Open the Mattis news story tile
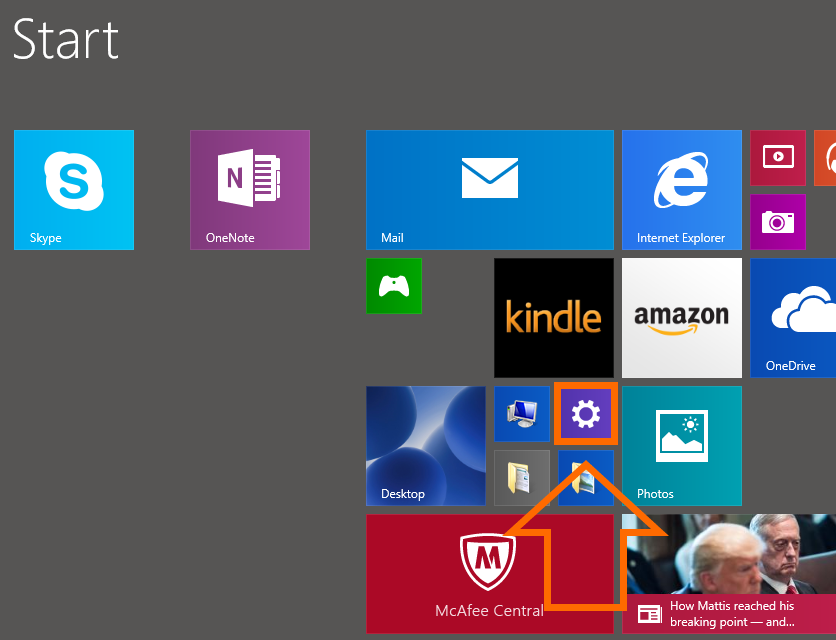 (729, 574)
